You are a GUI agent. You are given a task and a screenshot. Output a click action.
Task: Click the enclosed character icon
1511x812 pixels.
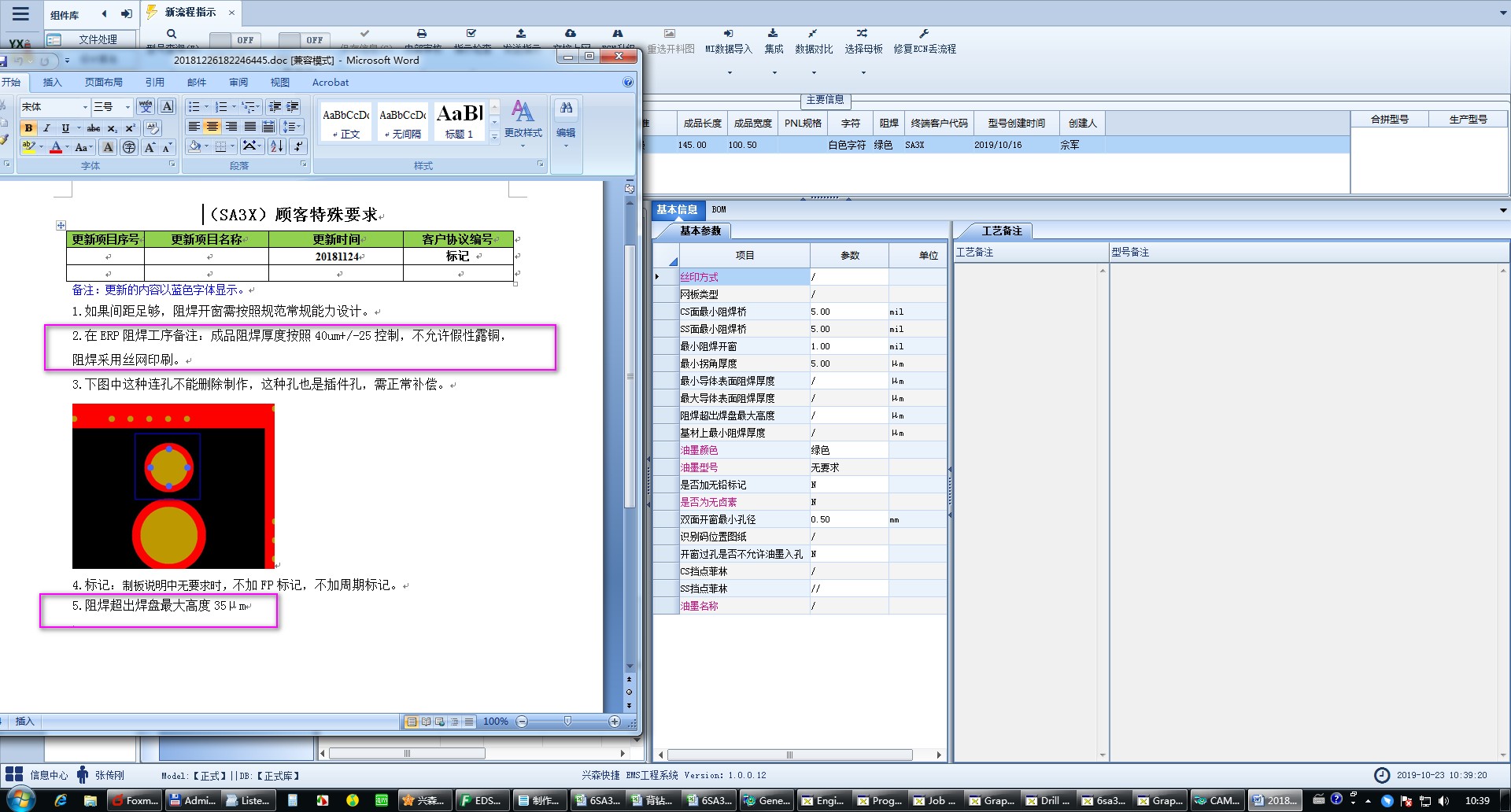(x=129, y=147)
